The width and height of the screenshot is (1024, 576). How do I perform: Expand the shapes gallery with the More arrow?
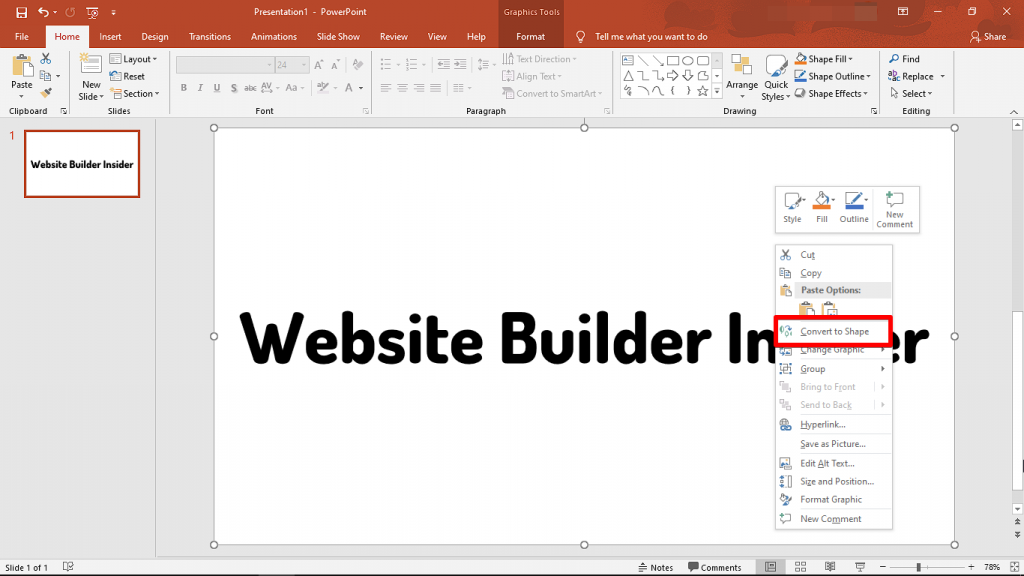(x=716, y=91)
